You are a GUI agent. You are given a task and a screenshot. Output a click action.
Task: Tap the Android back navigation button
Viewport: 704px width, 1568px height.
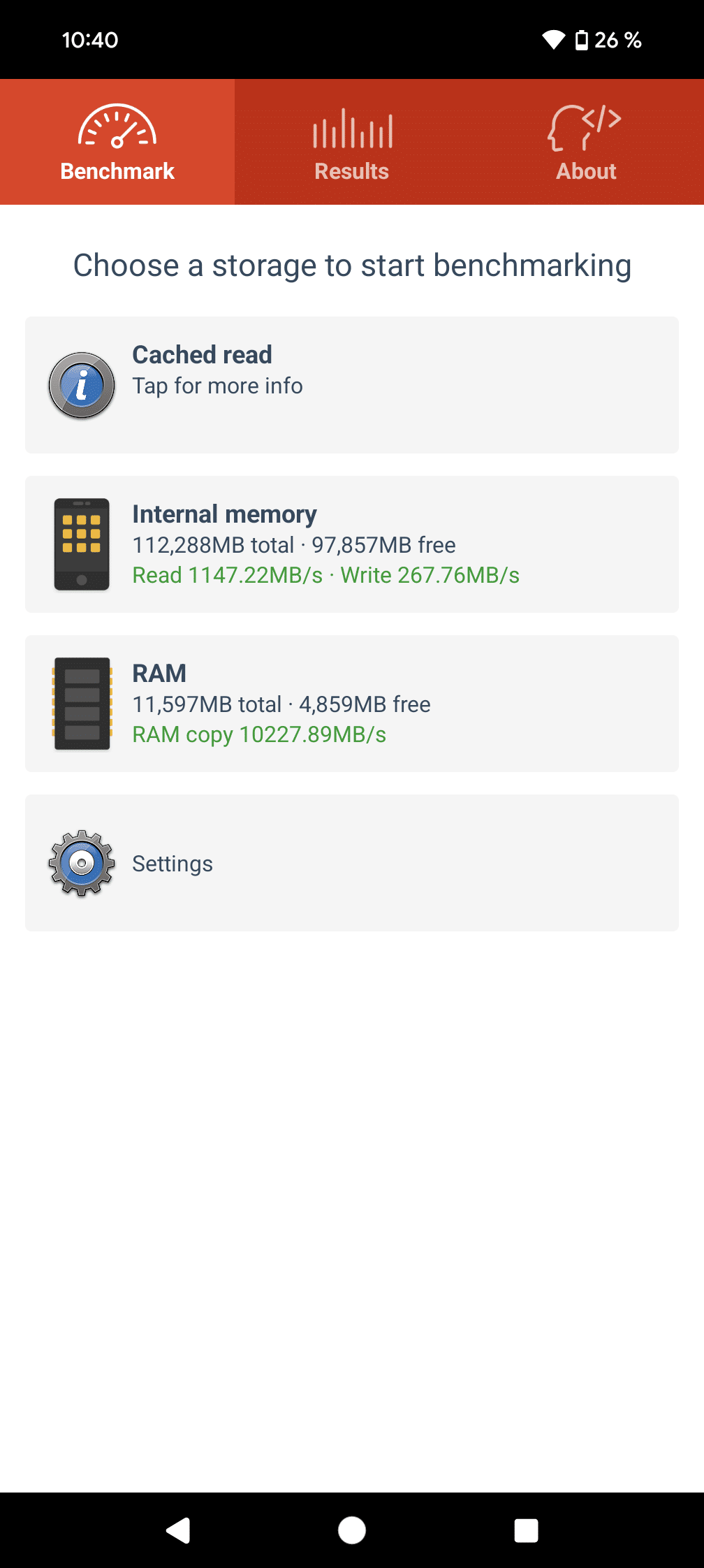coord(178,1530)
